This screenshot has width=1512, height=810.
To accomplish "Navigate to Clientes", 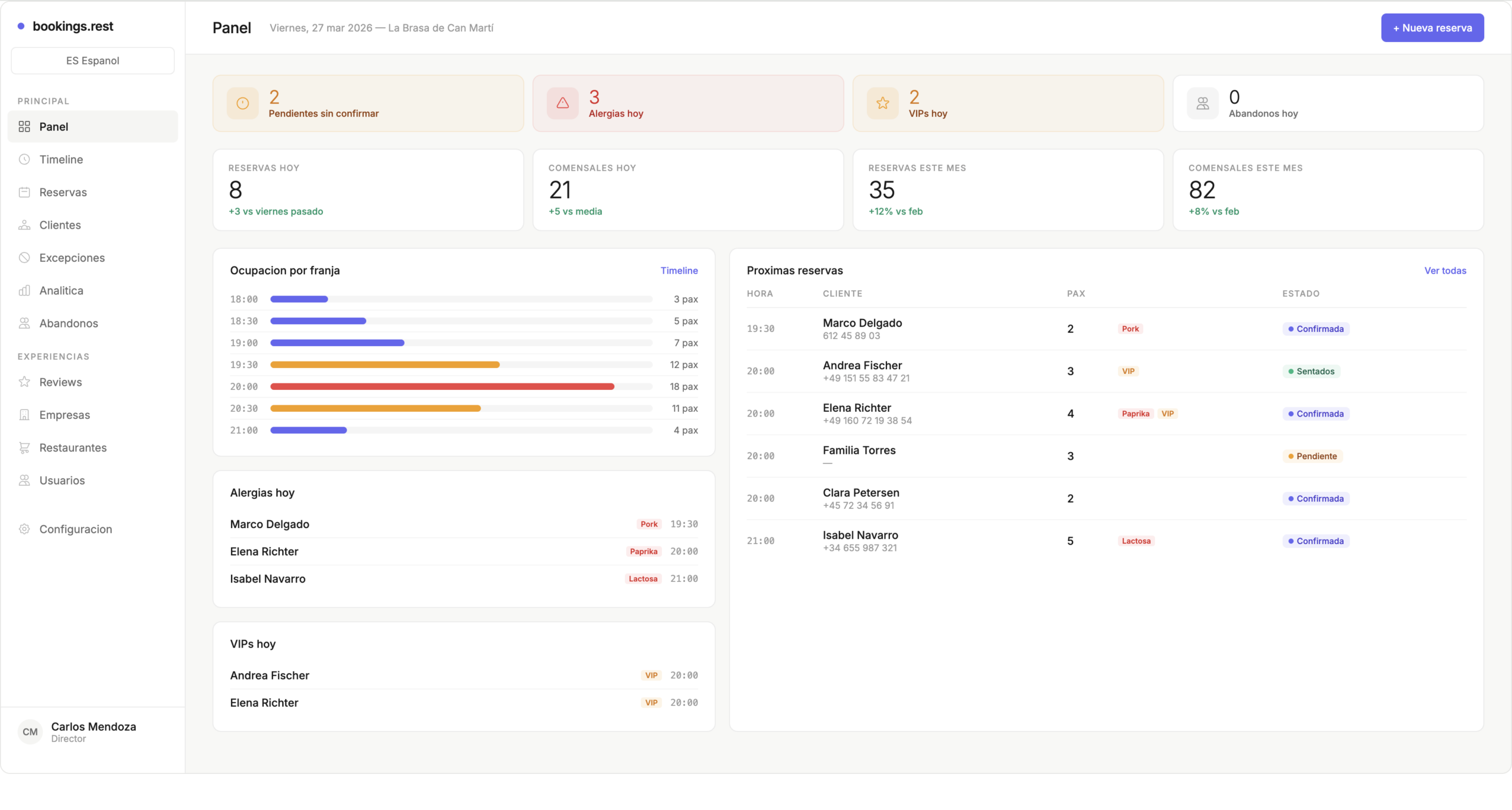I will point(93,225).
